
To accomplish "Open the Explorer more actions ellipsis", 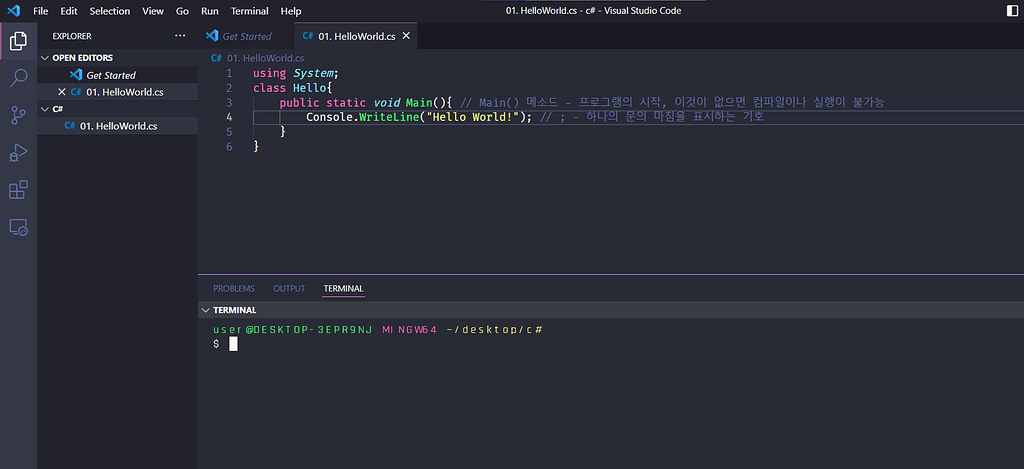I will pos(180,36).
